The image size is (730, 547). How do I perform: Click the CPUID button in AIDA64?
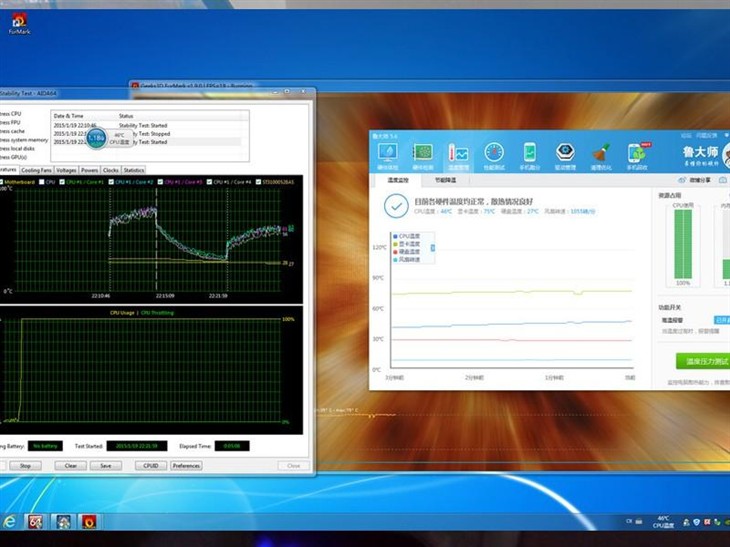pos(151,466)
